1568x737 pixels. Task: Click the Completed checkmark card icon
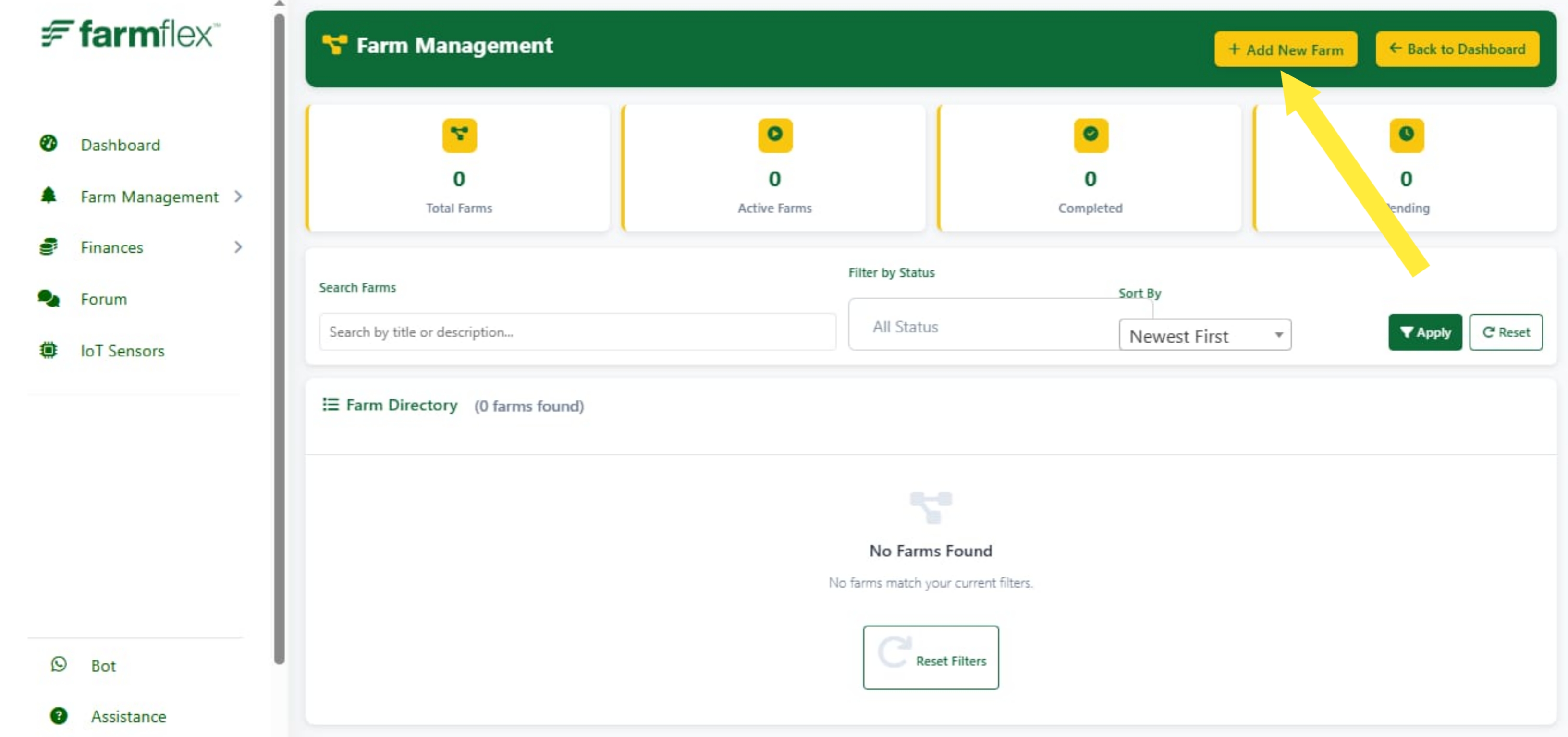click(1091, 135)
